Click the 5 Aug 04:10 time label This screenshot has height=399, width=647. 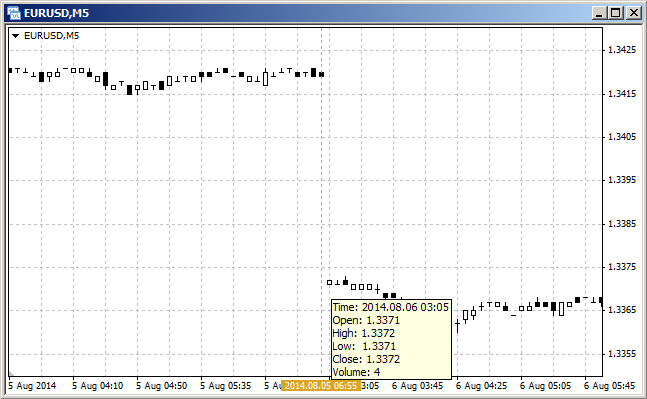[97, 386]
